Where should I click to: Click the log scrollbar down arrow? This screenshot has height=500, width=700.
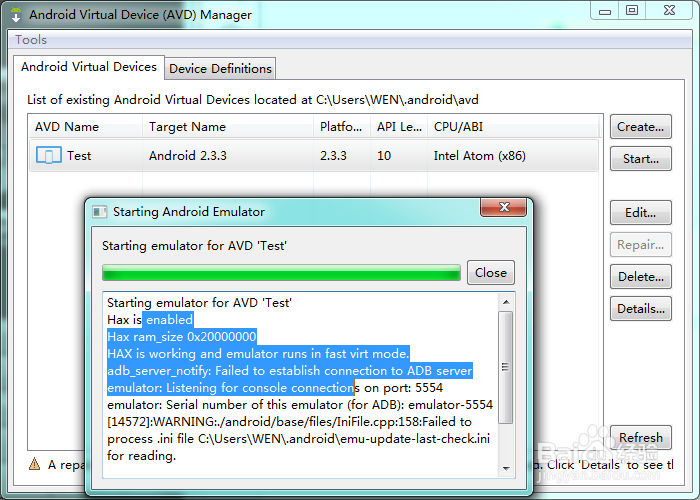tap(506, 468)
